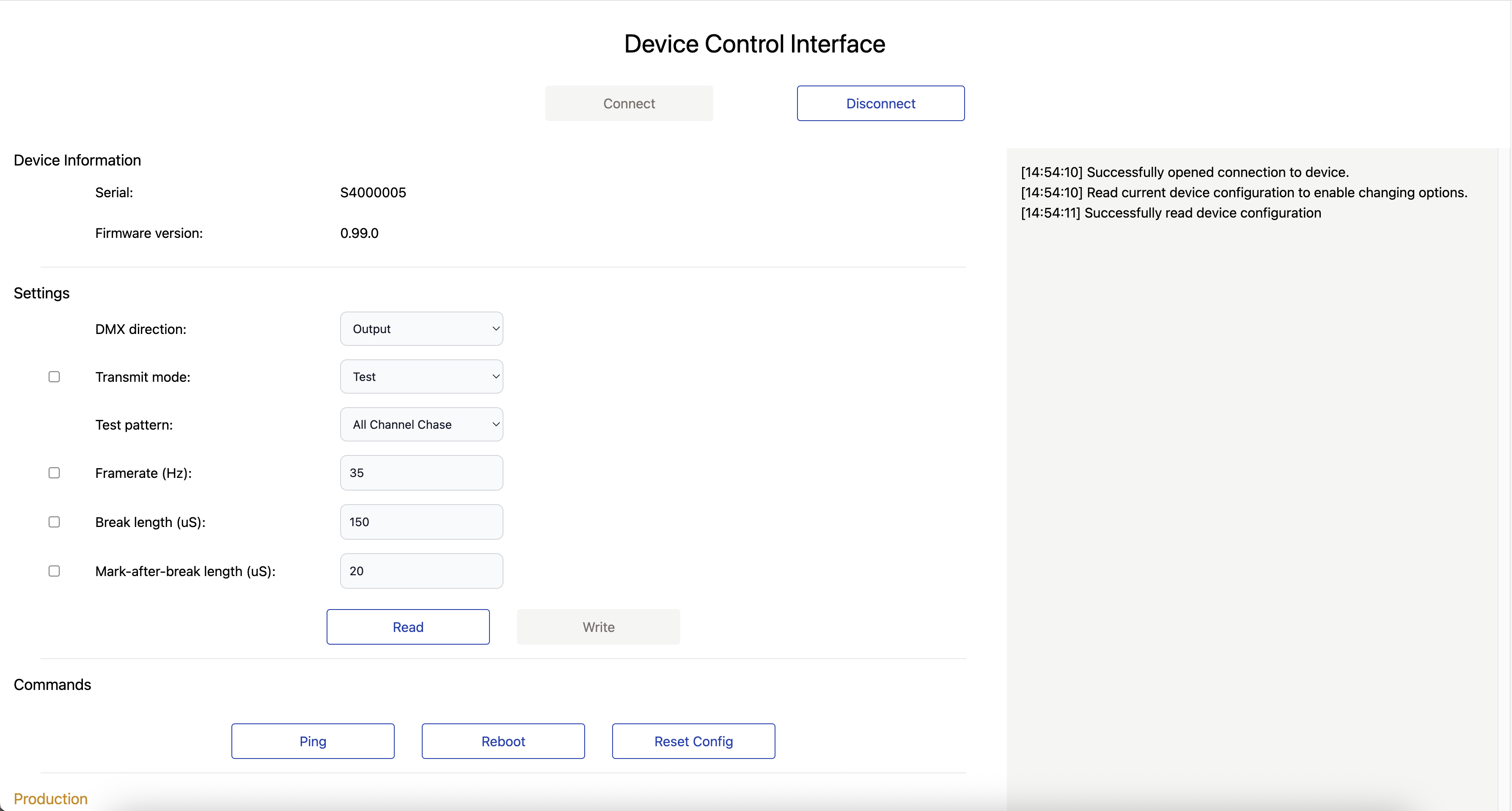
Task: Open the Test pattern dropdown
Action: pyautogui.click(x=421, y=425)
